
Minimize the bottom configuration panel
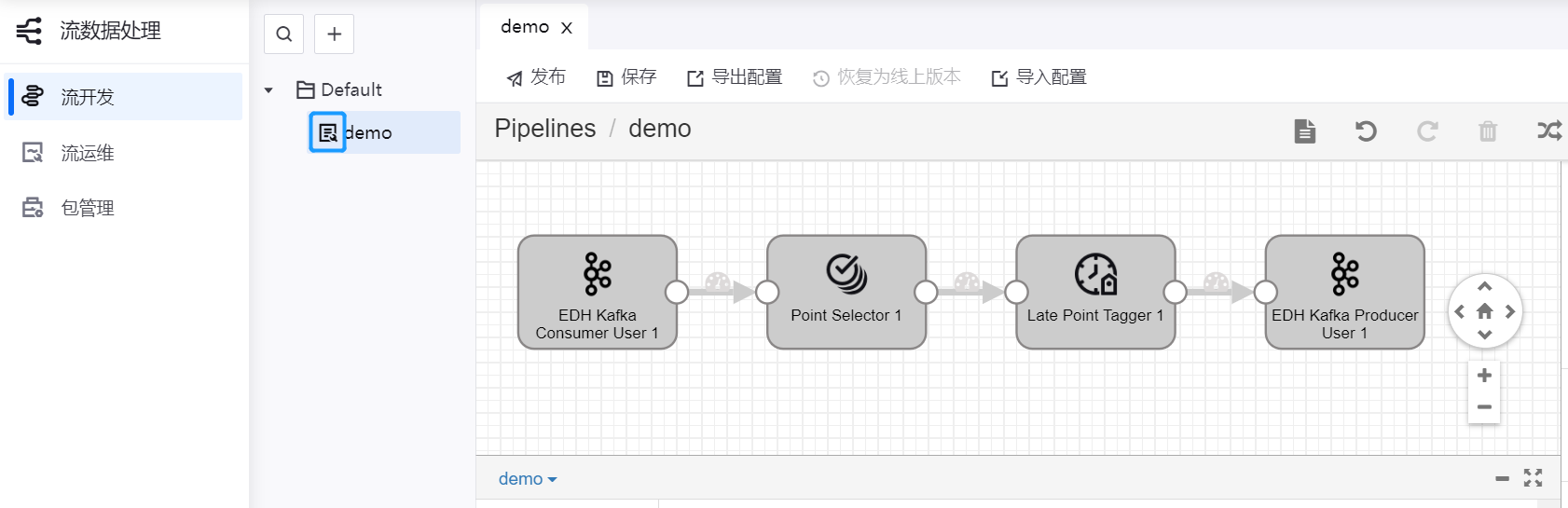coord(1502,479)
